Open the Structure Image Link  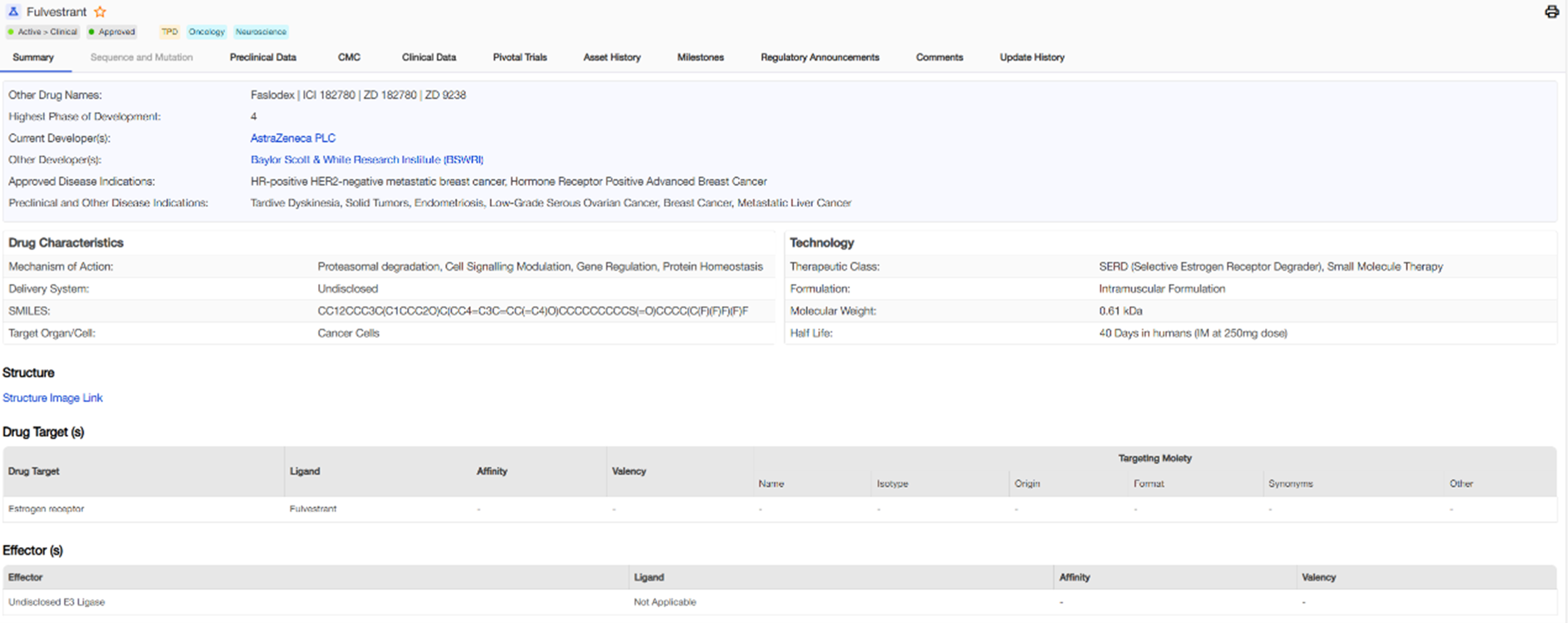52,397
